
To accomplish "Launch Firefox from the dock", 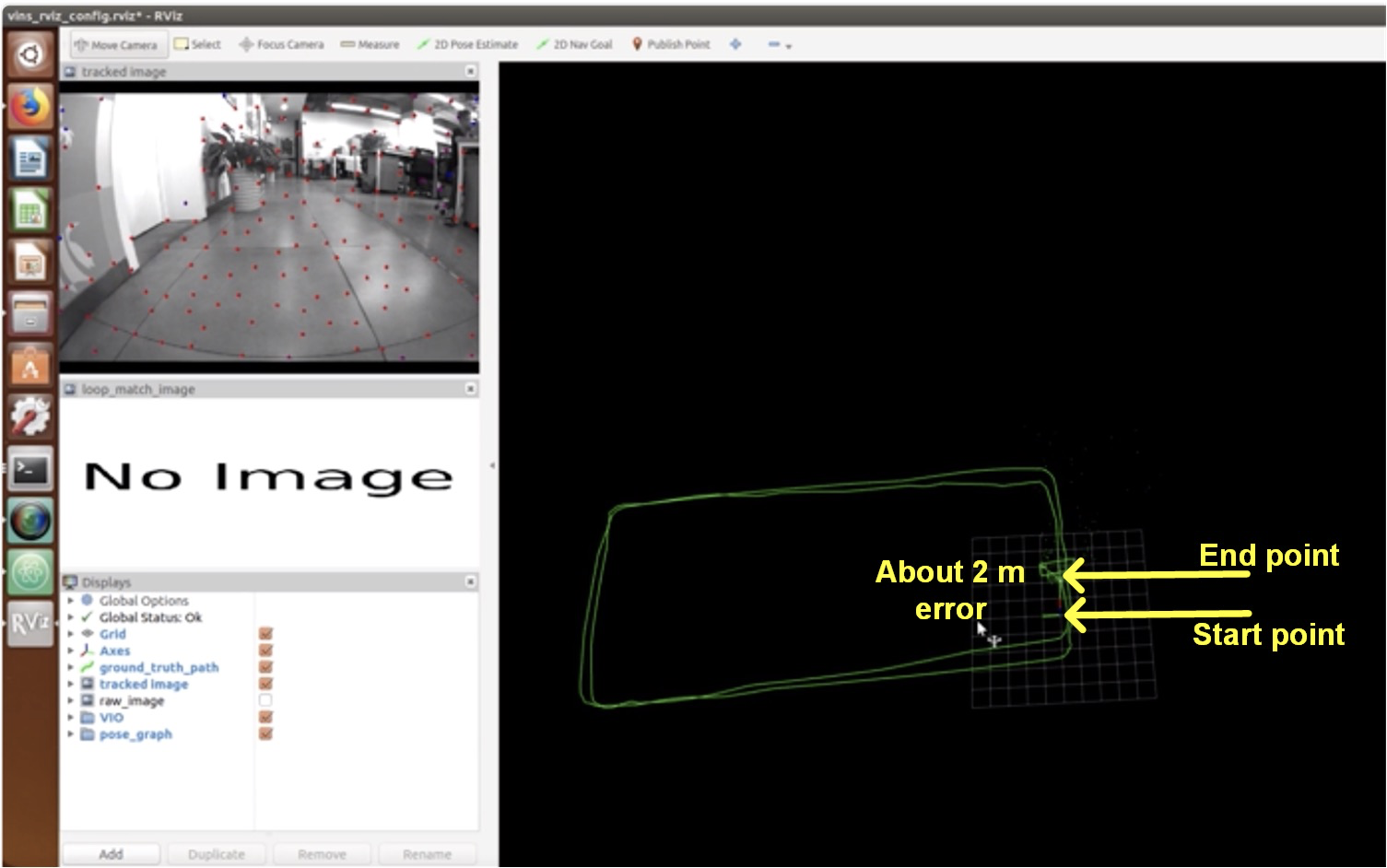I will point(30,107).
